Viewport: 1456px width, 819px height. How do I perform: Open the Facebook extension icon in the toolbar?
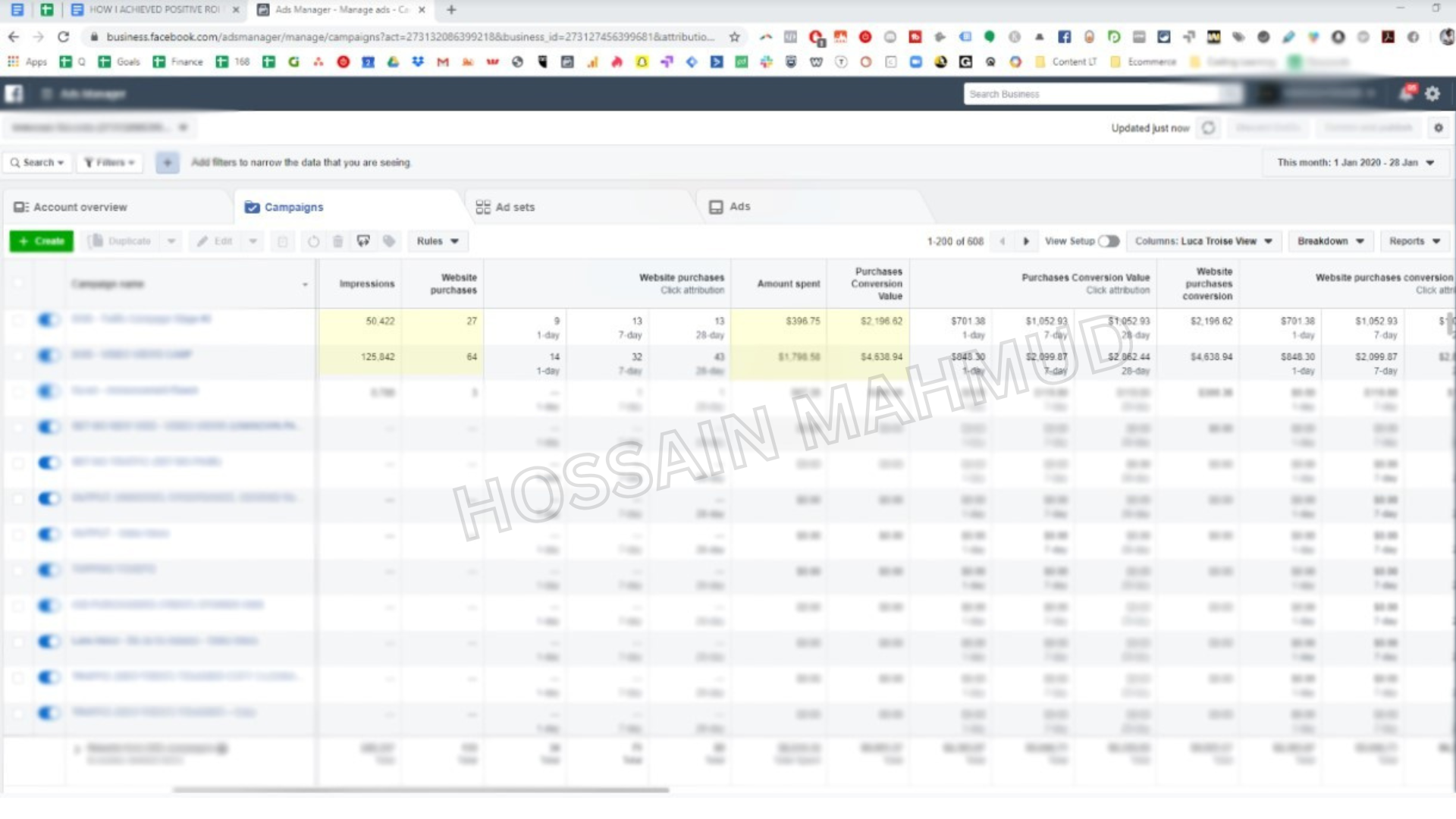coord(1065,36)
